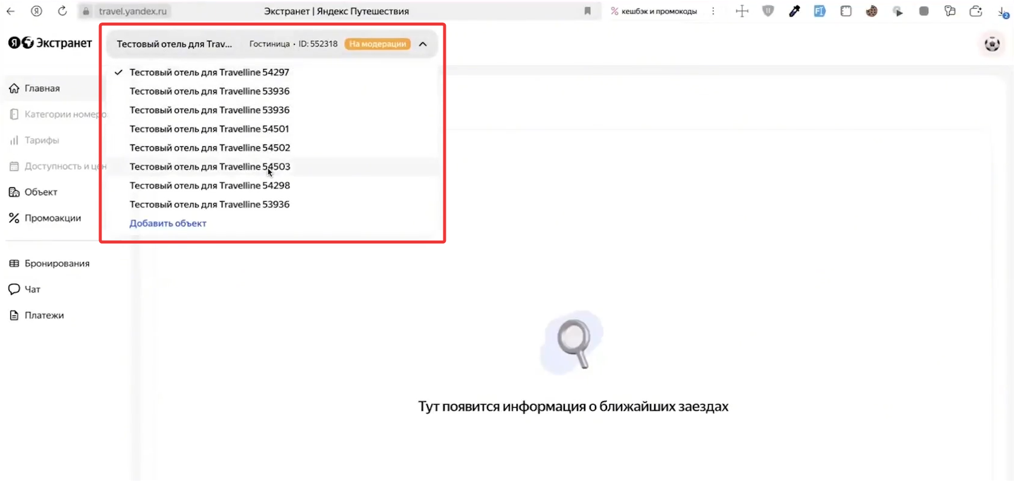
Task: Open the shield ad-blocker extension
Action: [768, 11]
